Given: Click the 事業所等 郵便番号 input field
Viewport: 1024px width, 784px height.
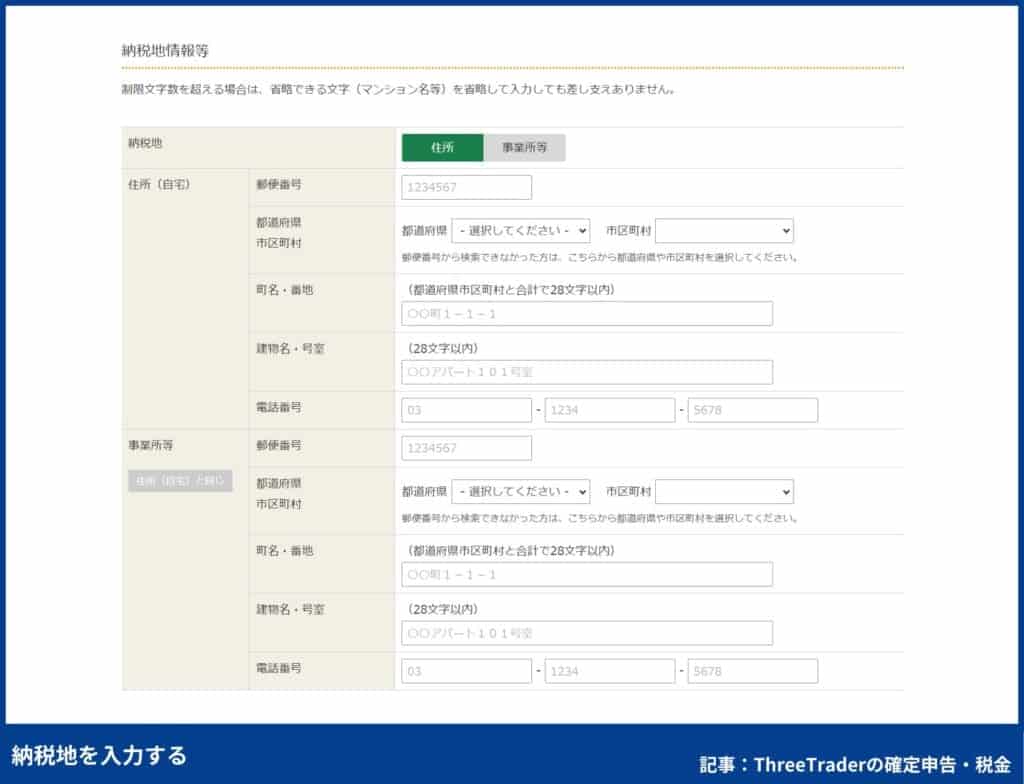Looking at the screenshot, I should 466,448.
